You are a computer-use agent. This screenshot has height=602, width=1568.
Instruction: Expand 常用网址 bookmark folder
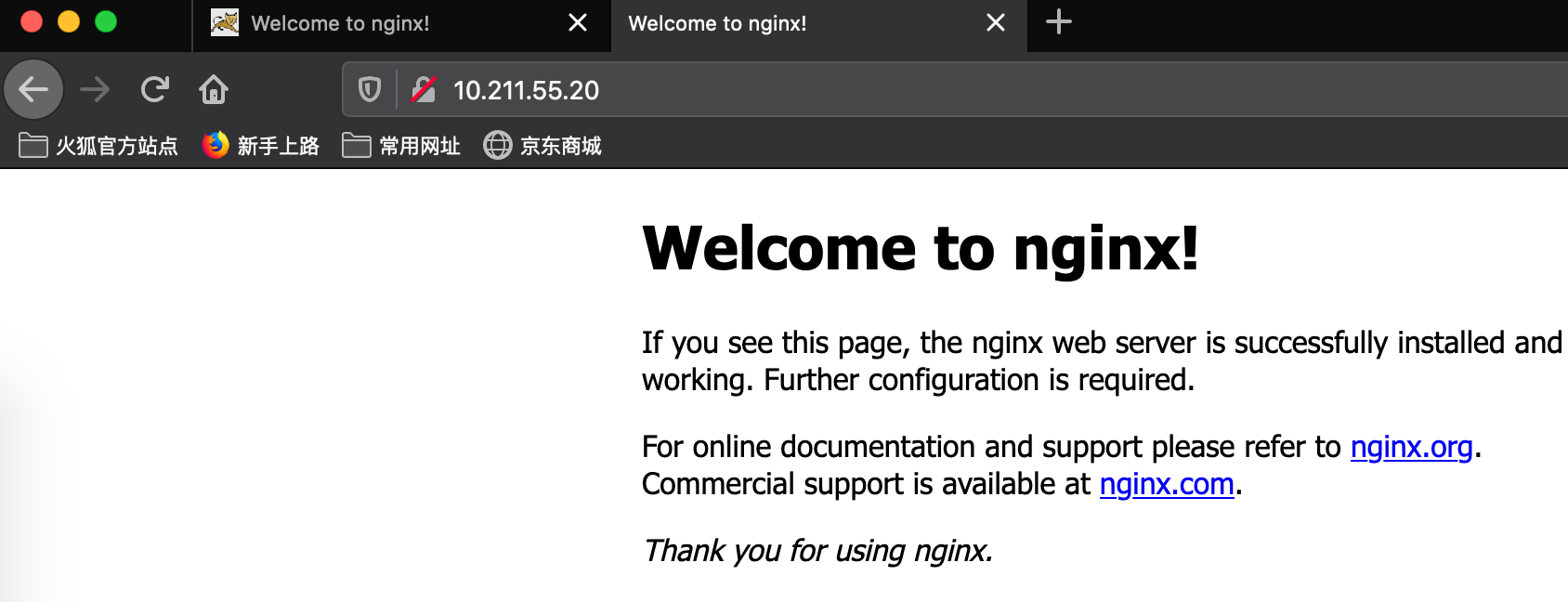coord(401,146)
